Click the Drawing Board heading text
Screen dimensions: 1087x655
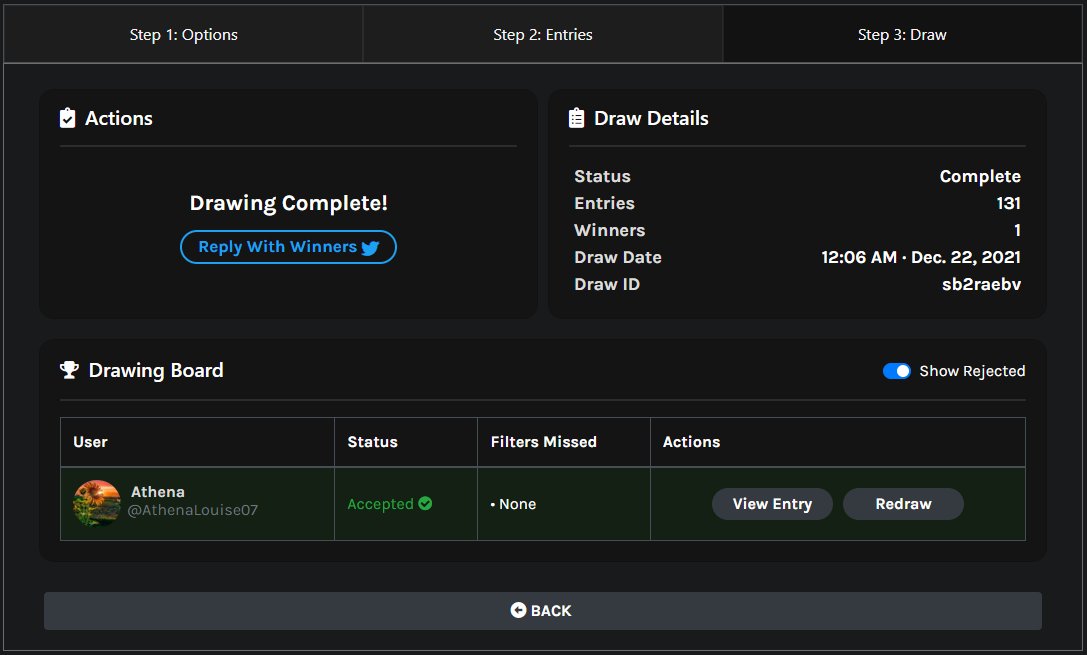pos(156,370)
